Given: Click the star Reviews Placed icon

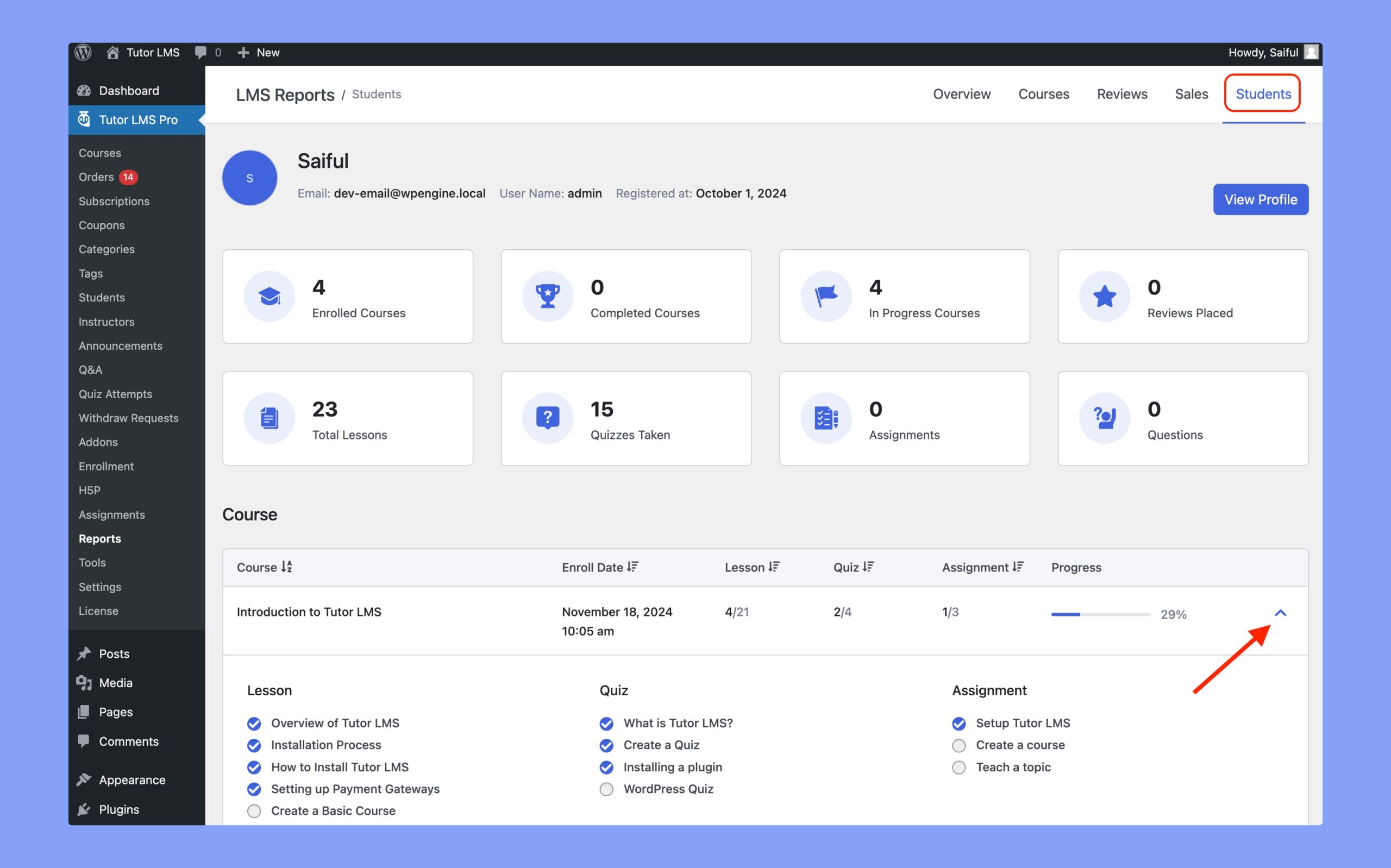Looking at the screenshot, I should (1105, 296).
